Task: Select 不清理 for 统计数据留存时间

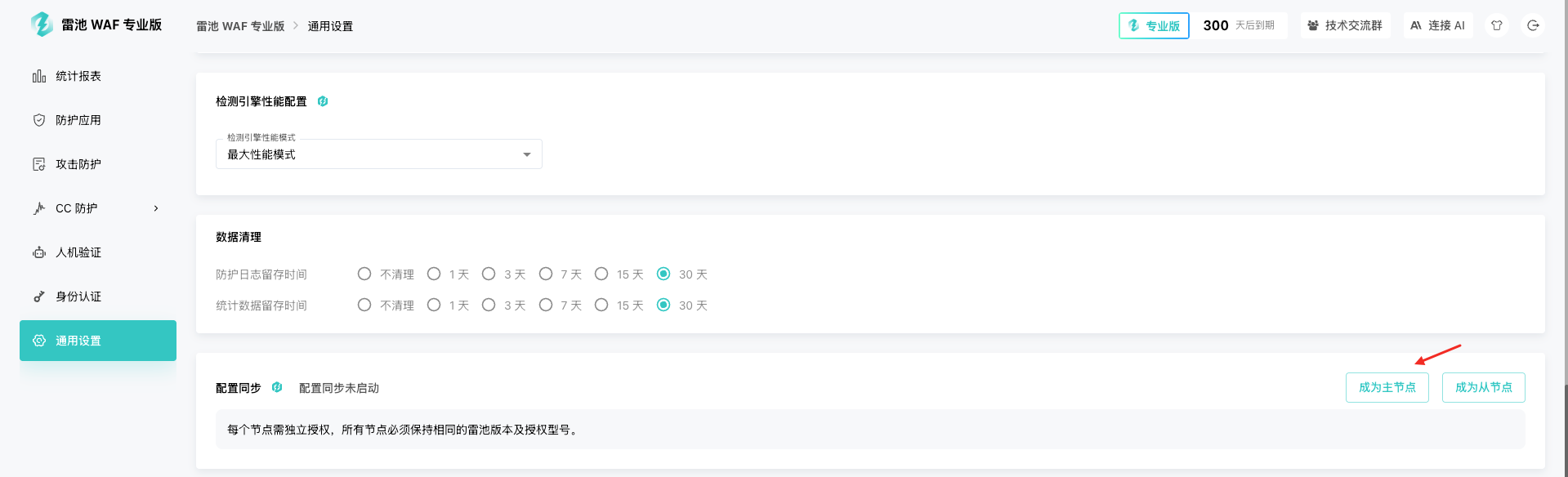Action: click(364, 305)
